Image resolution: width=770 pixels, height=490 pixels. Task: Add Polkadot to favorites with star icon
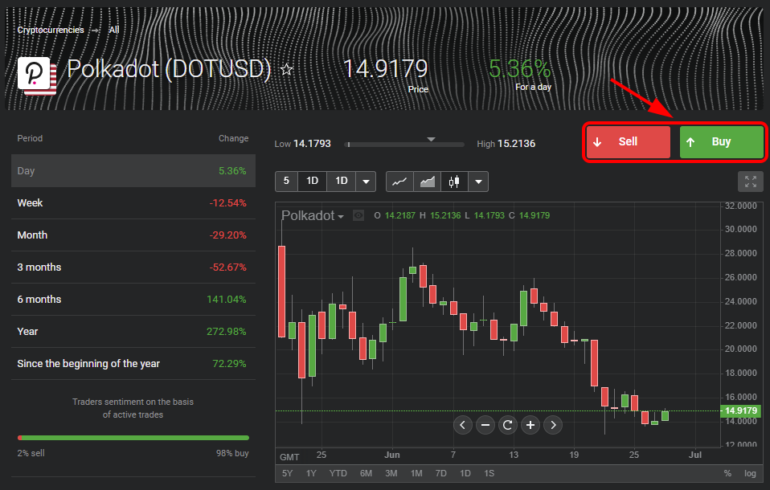click(x=287, y=70)
